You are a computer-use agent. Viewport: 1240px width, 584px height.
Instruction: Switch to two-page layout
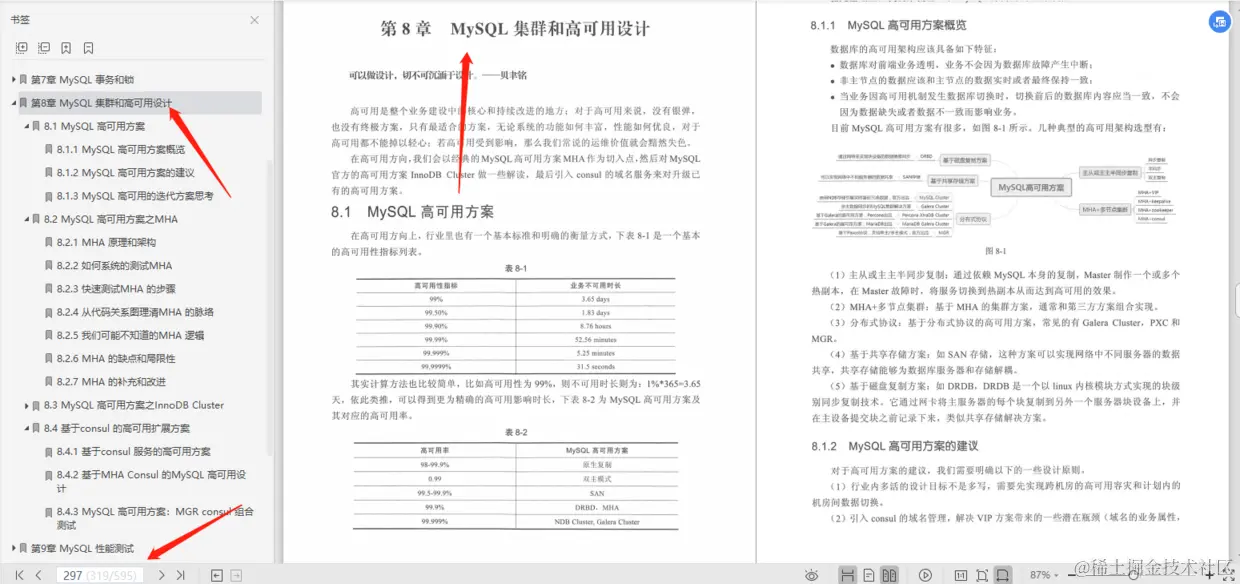click(890, 575)
